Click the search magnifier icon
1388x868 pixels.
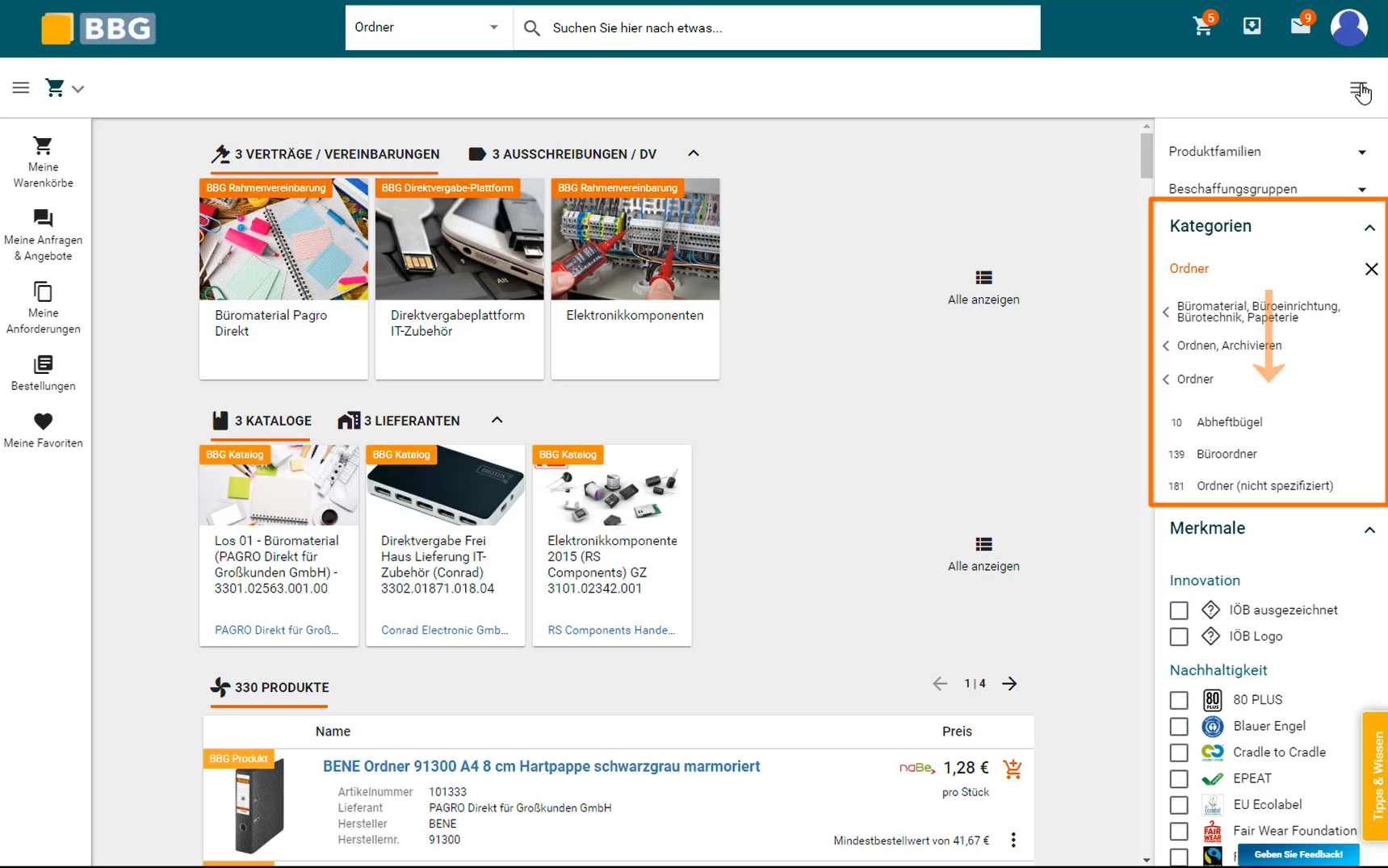point(531,28)
